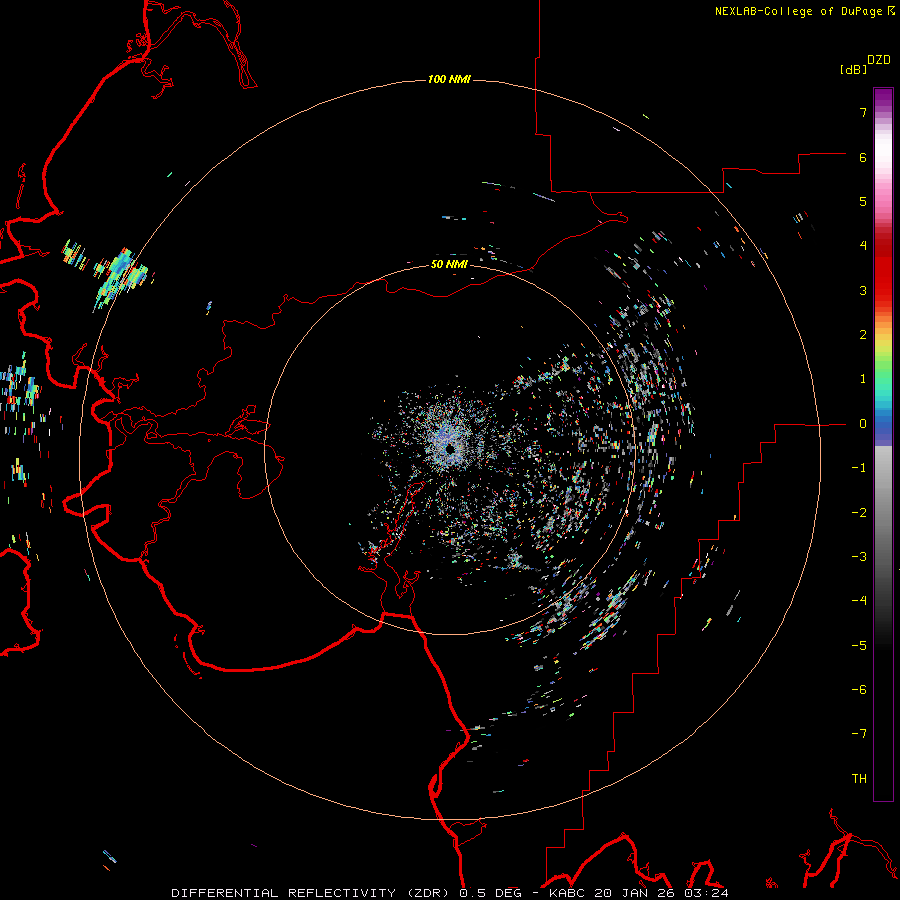Click the 100 NMI range ring label
This screenshot has width=900, height=900.
point(449,79)
